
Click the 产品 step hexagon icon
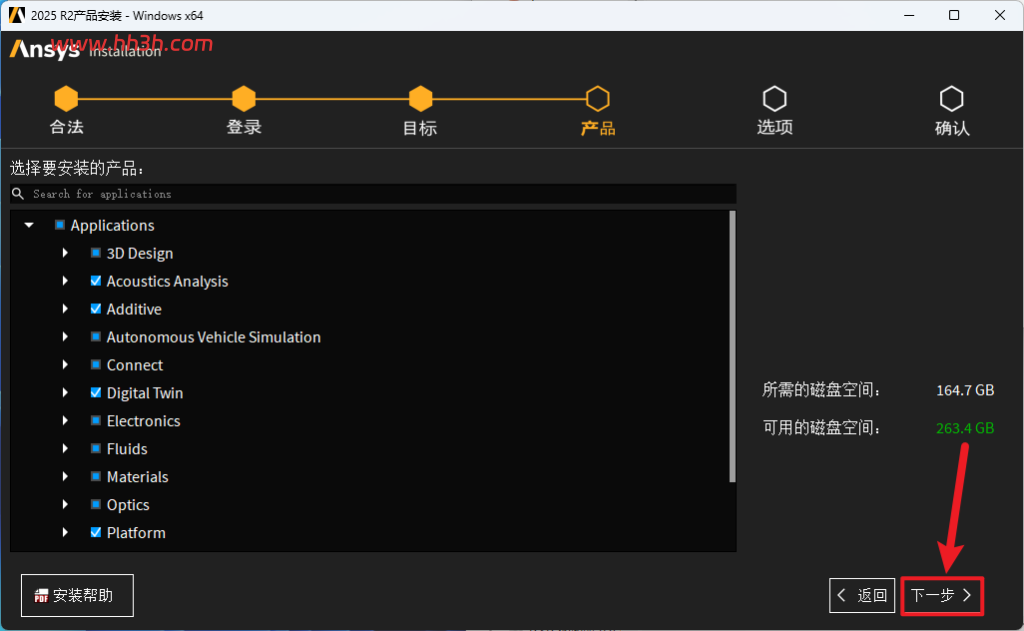(598, 99)
